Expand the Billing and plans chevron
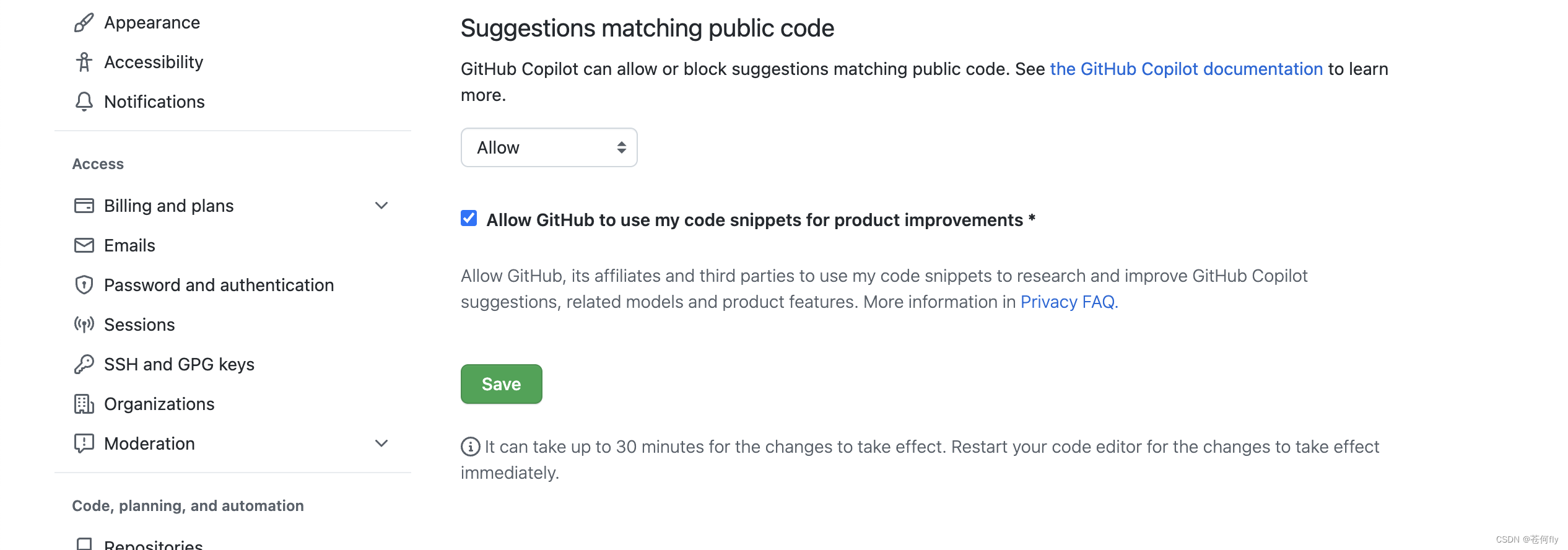This screenshot has width=1568, height=550. pos(381,206)
